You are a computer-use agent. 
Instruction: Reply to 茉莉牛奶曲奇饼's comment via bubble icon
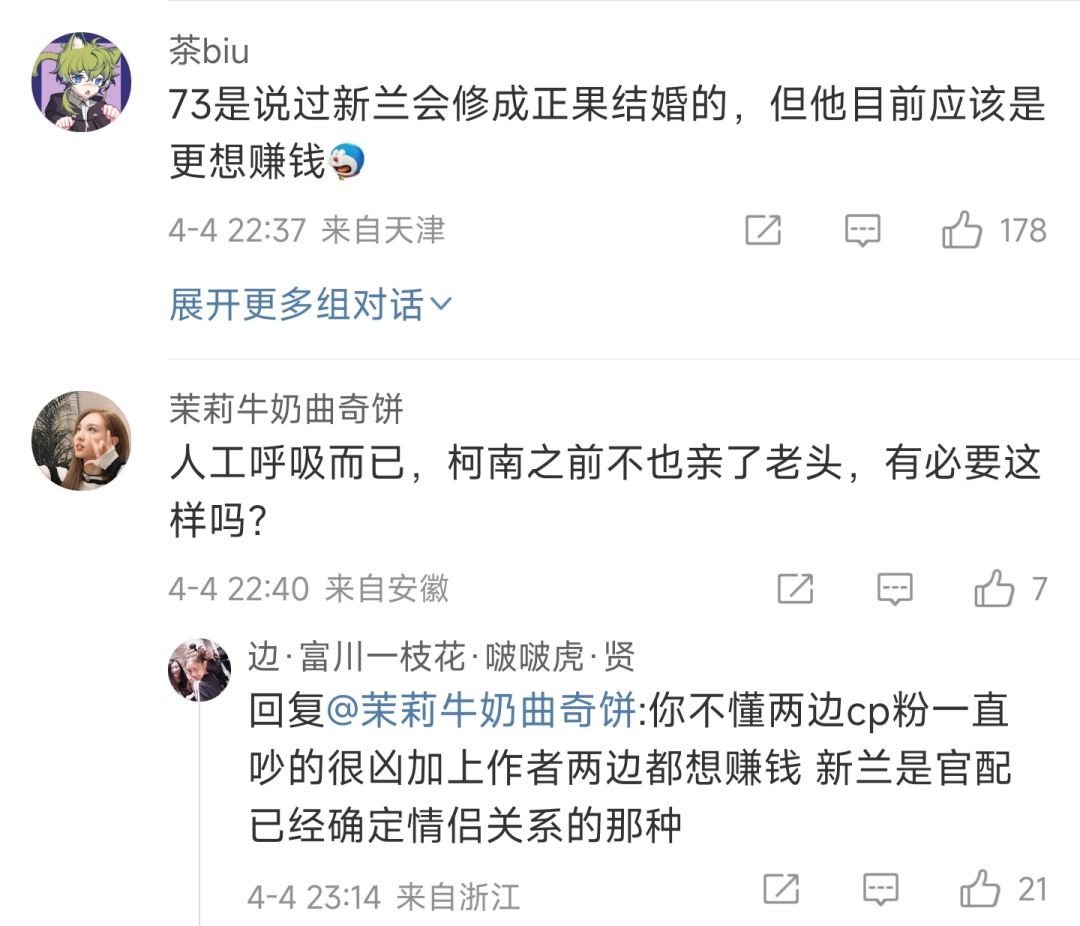coord(895,589)
